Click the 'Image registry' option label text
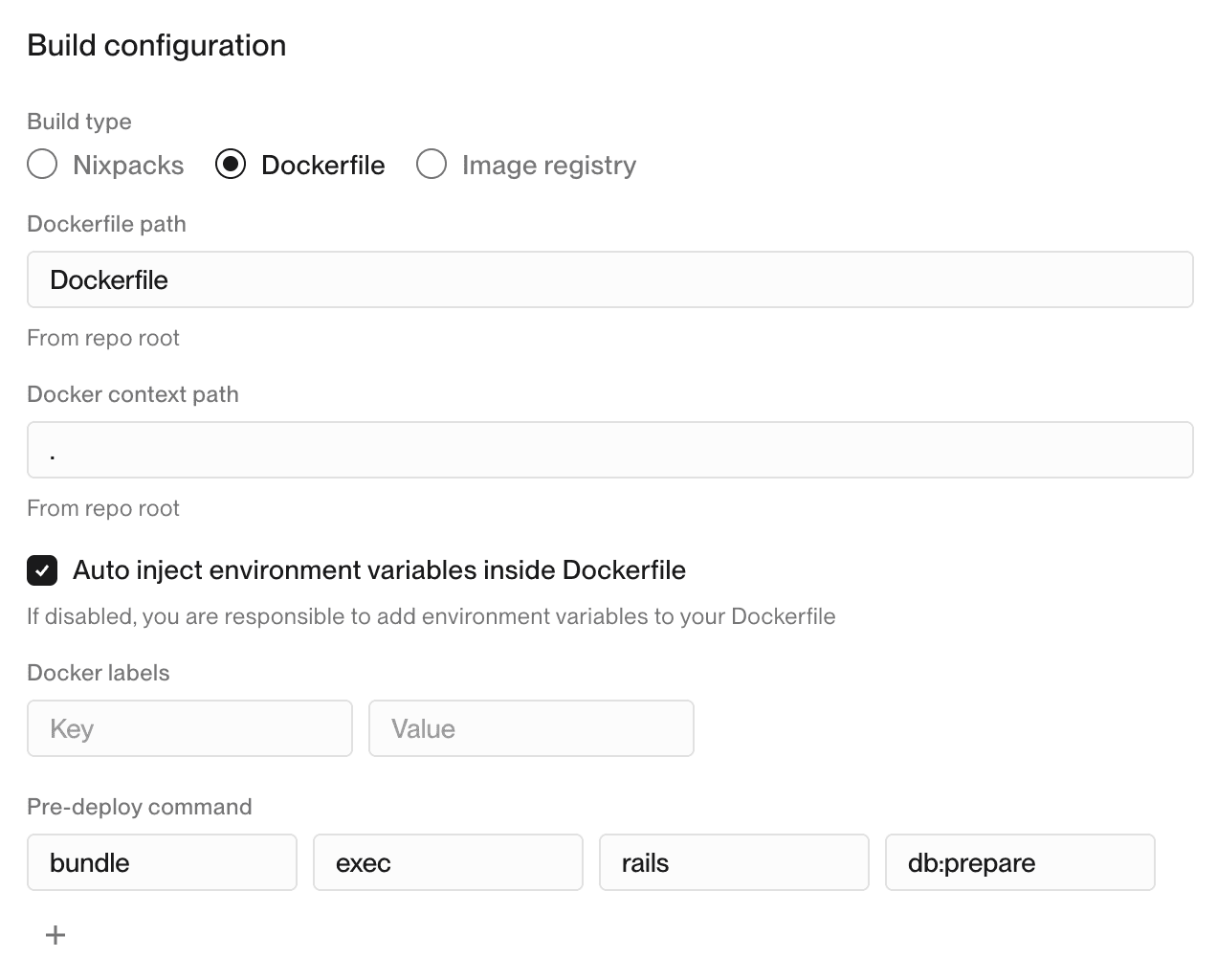The height and width of the screenshot is (980, 1217). point(548,165)
